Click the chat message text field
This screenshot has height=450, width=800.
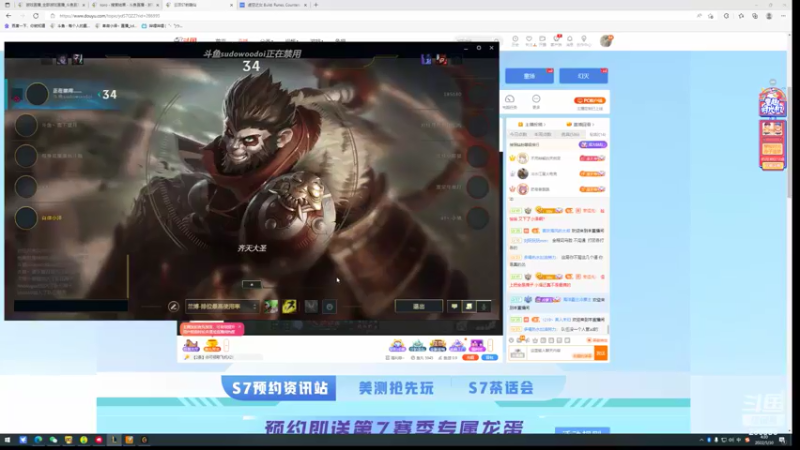click(560, 353)
